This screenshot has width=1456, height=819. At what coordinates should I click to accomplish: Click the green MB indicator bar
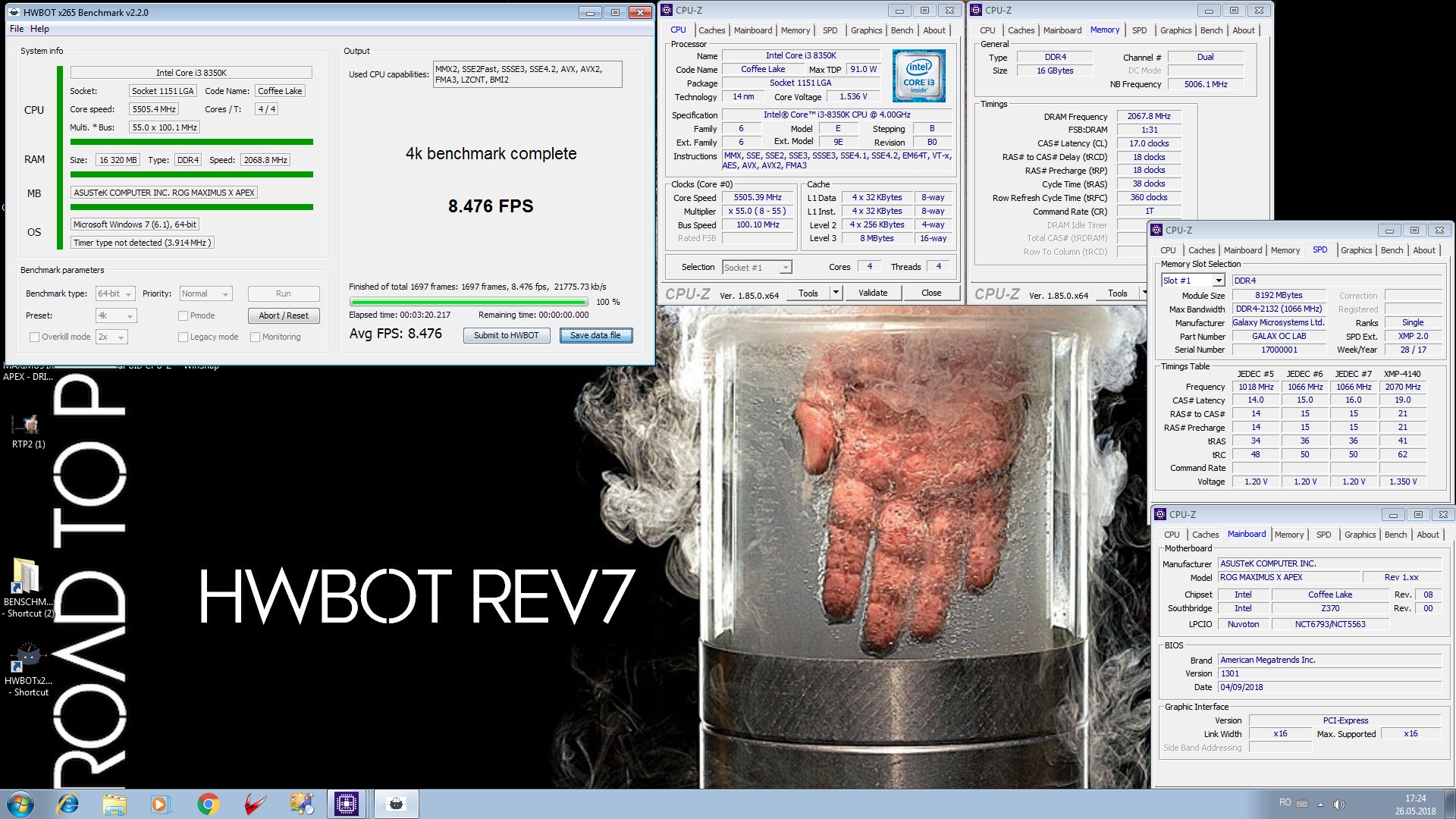coord(191,207)
